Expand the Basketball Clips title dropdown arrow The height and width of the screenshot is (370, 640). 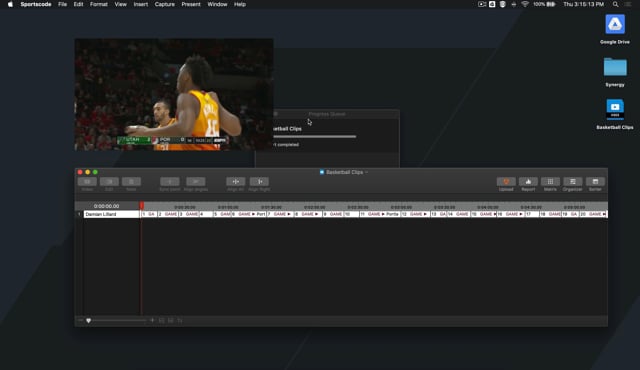tap(367, 172)
